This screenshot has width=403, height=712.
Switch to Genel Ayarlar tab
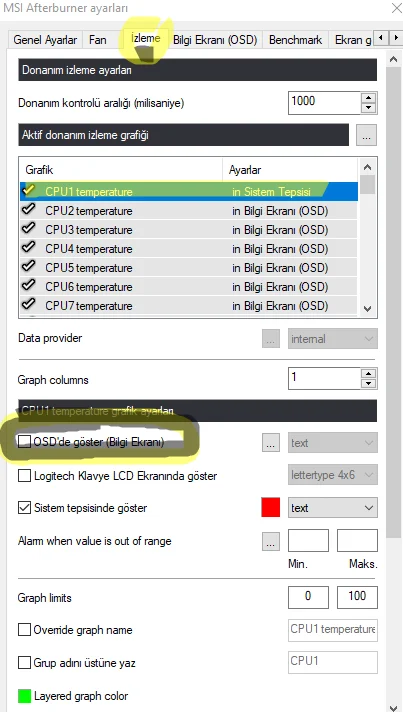(x=45, y=40)
